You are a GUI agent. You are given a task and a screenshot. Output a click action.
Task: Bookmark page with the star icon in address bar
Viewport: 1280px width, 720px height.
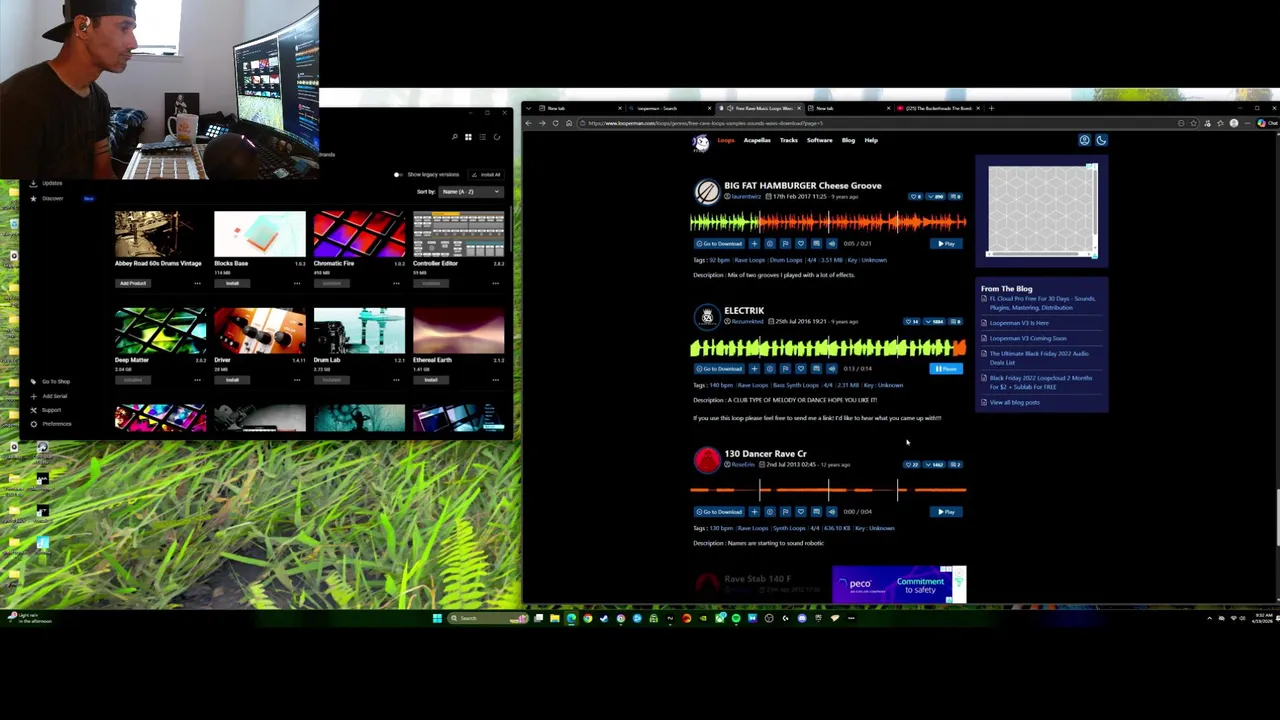pos(1194,123)
